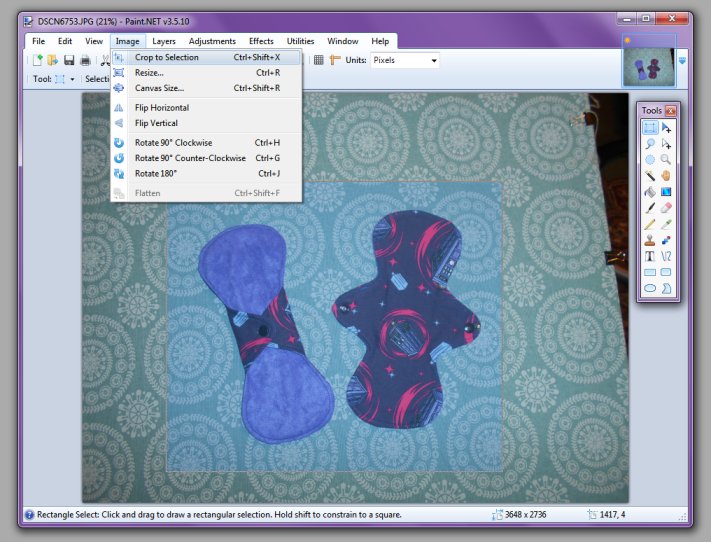This screenshot has width=711, height=542.
Task: Close the Tools floating panel
Action: point(670,111)
